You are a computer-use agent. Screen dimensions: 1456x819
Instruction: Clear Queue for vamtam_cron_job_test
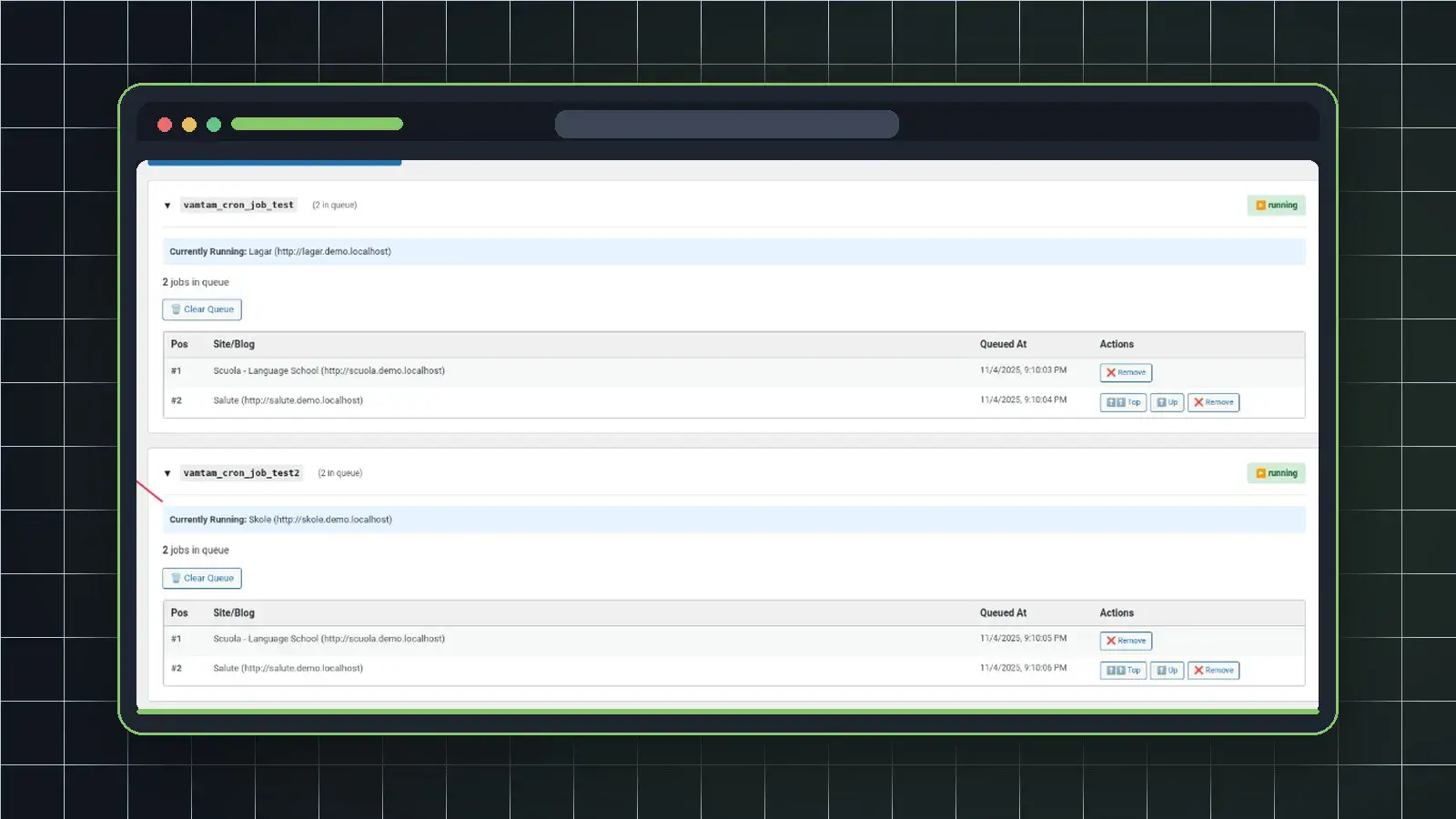(202, 309)
